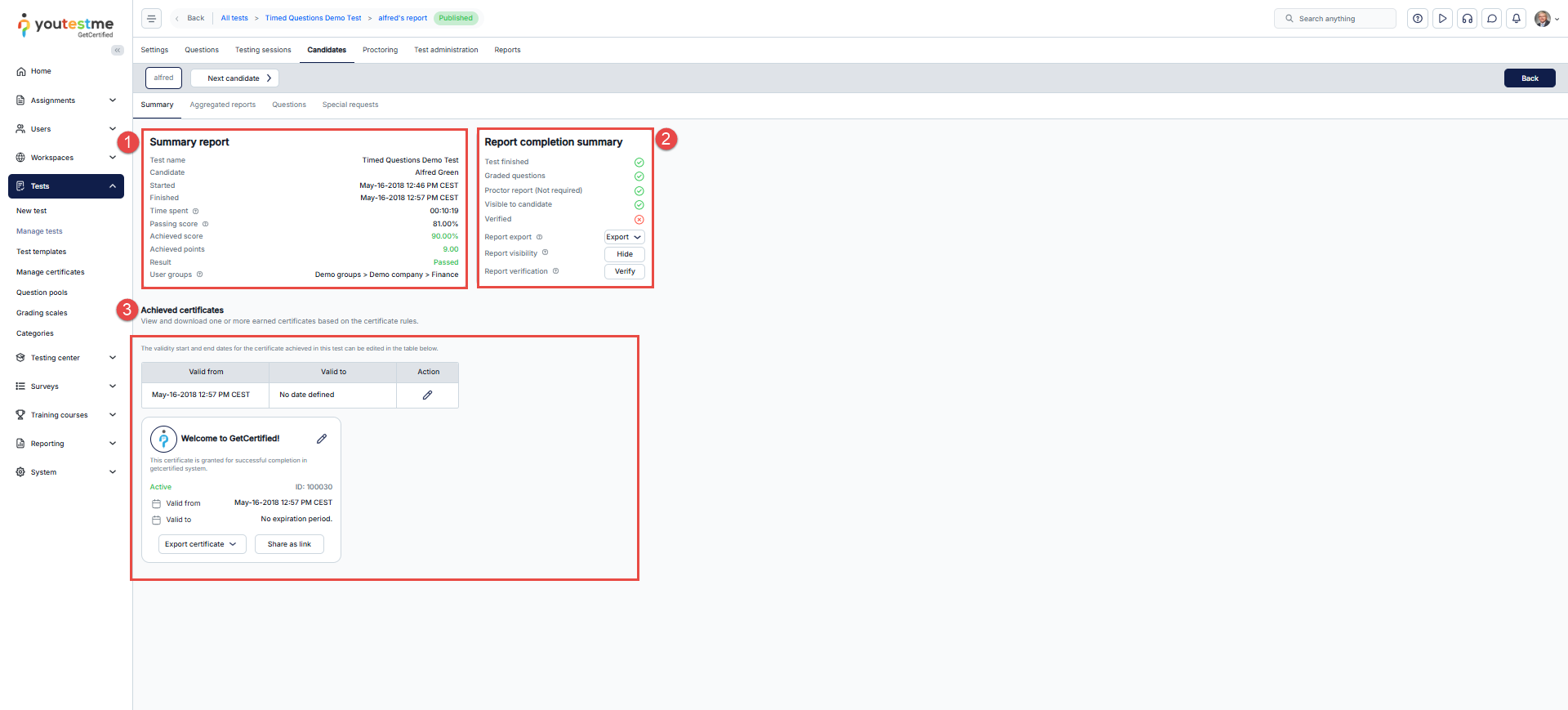Open the chat bubble icon
Image resolution: width=1568 pixels, height=710 pixels.
tap(1491, 19)
